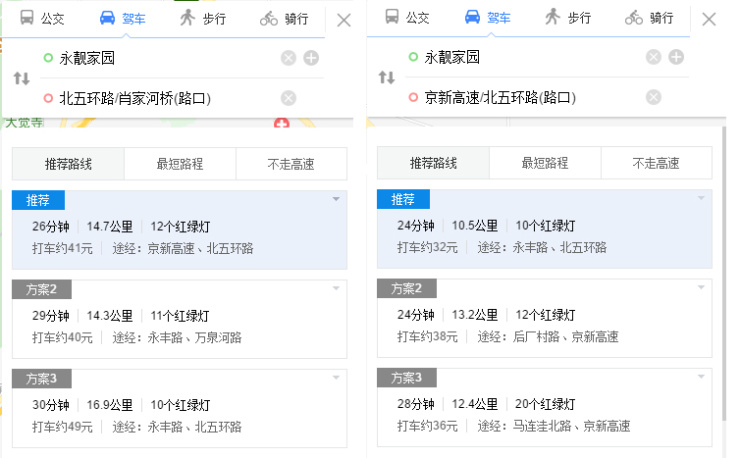Swap start and destination in left panel
This screenshot has height=458, width=740.
coord(21,78)
